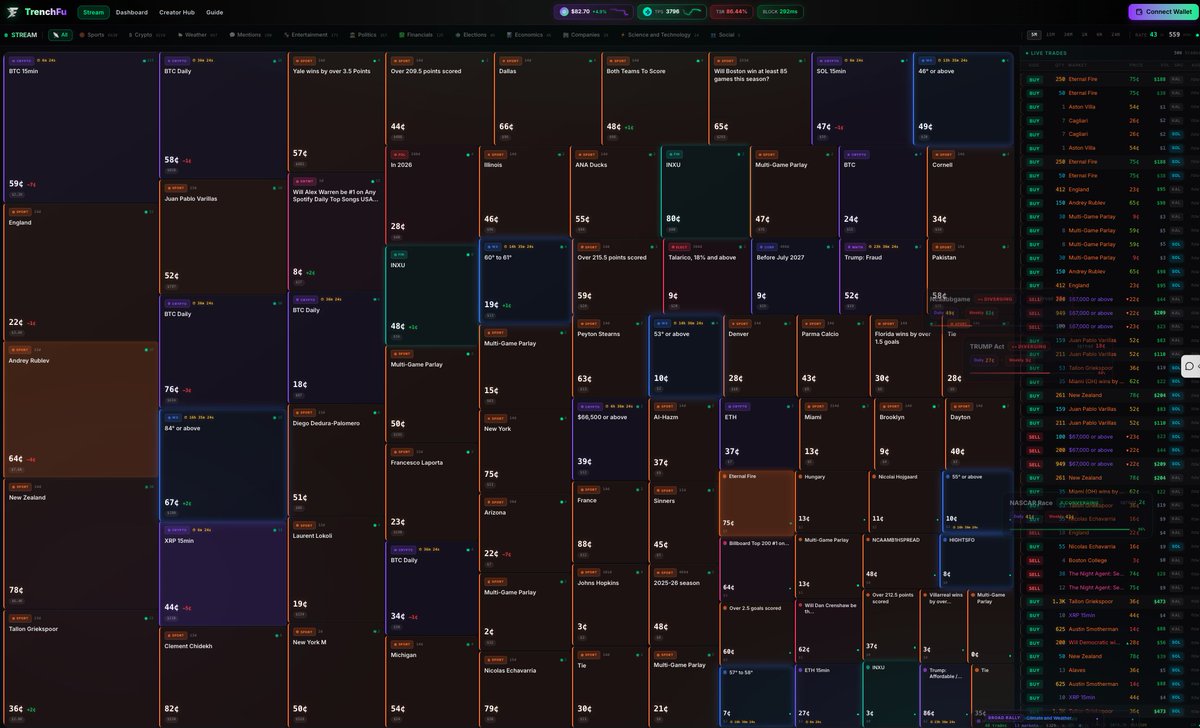Open Over 209.5 points scored card

tap(438, 99)
